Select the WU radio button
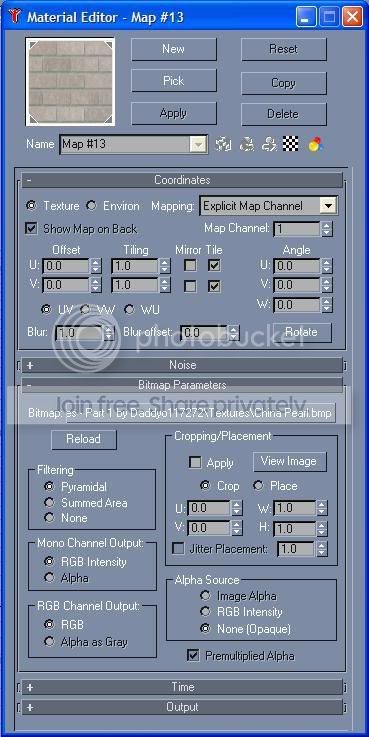This screenshot has height=737, width=369. click(128, 309)
